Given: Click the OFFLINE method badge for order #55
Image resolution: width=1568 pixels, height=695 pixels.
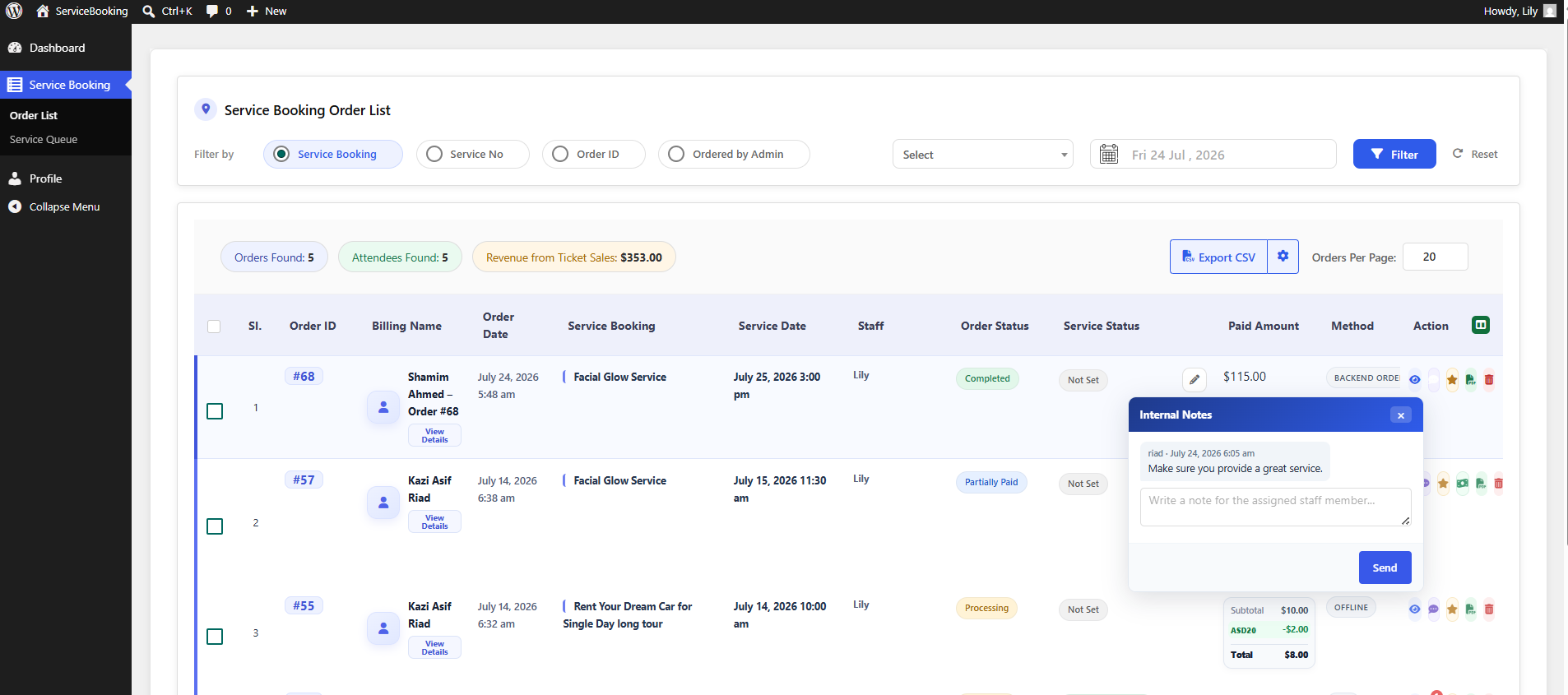Looking at the screenshot, I should (x=1351, y=607).
